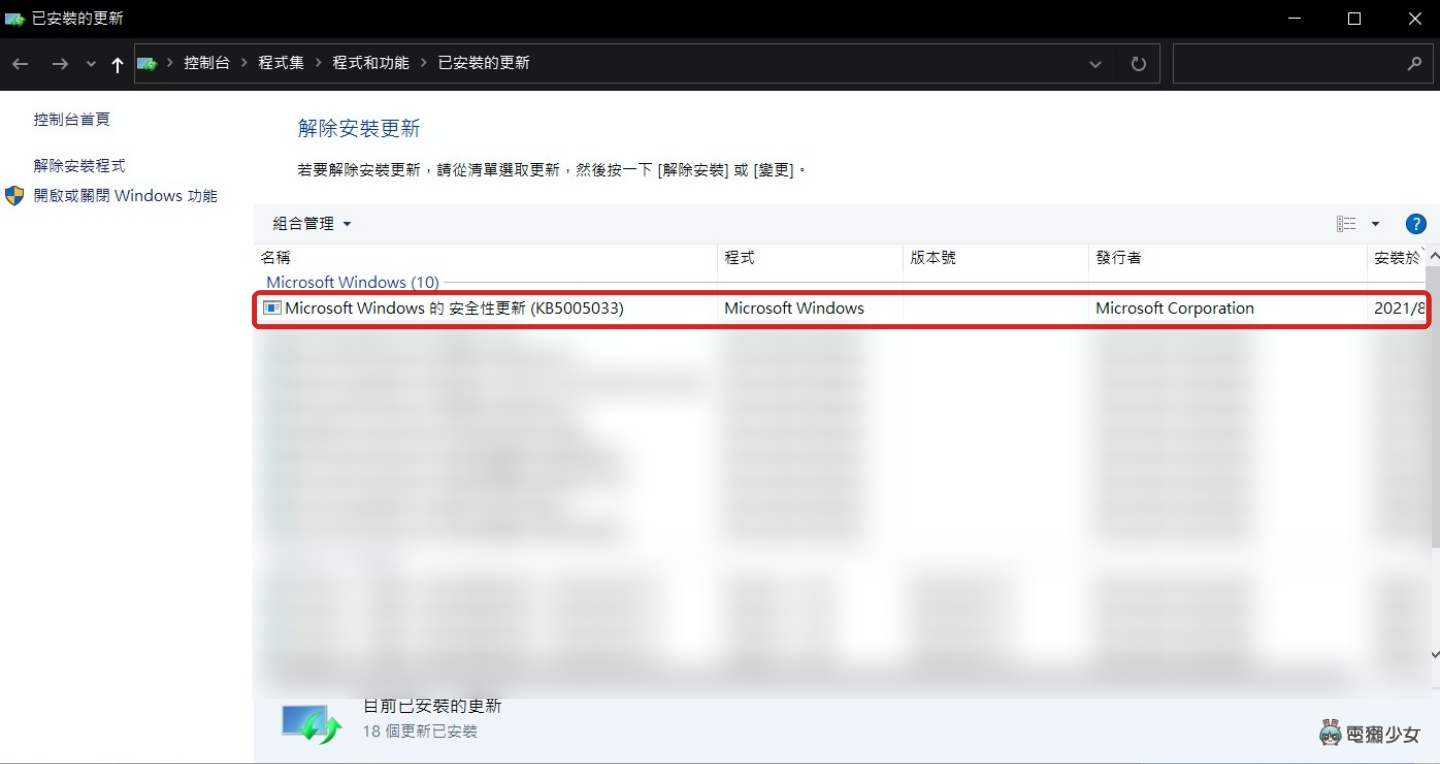Image resolution: width=1440 pixels, height=764 pixels.
Task: Open 程式集 breadcrumb
Action: (x=280, y=63)
